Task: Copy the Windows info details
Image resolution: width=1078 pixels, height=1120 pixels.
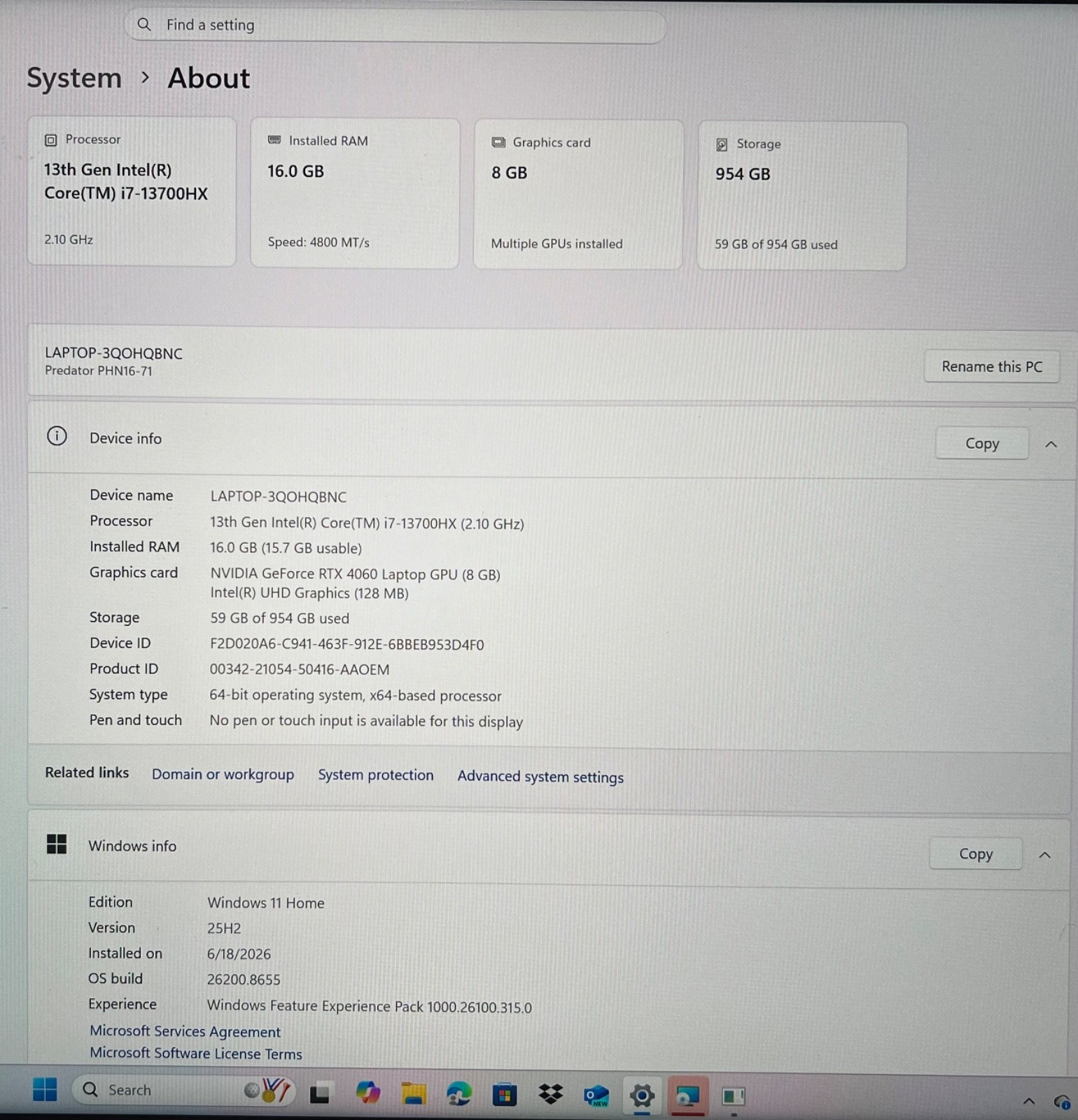Action: [976, 853]
